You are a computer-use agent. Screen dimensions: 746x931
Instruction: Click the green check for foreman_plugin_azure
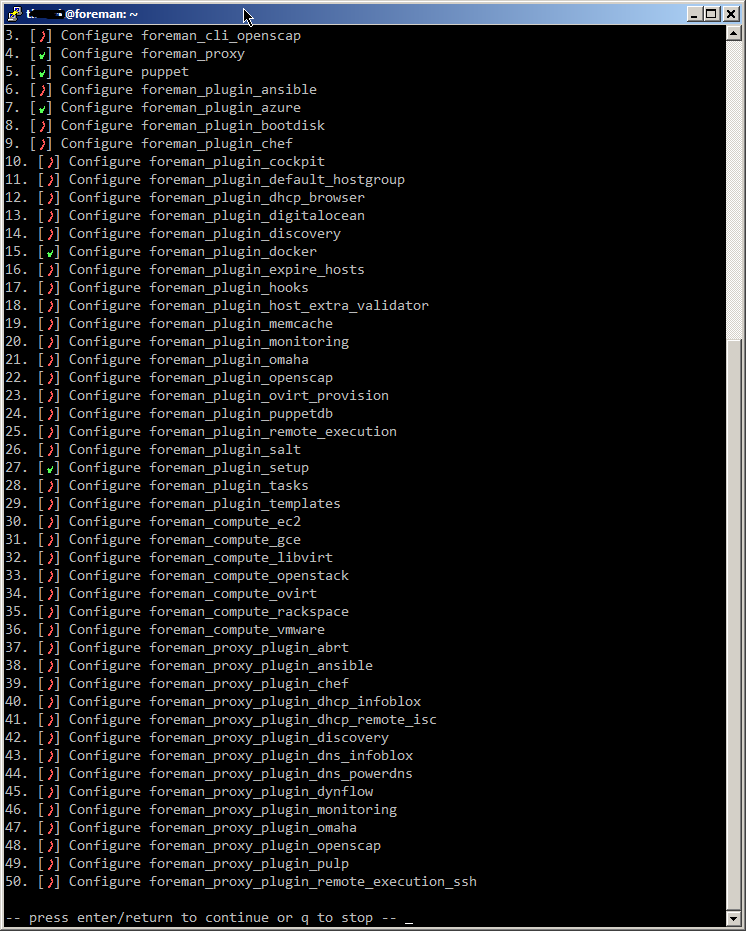(x=42, y=109)
